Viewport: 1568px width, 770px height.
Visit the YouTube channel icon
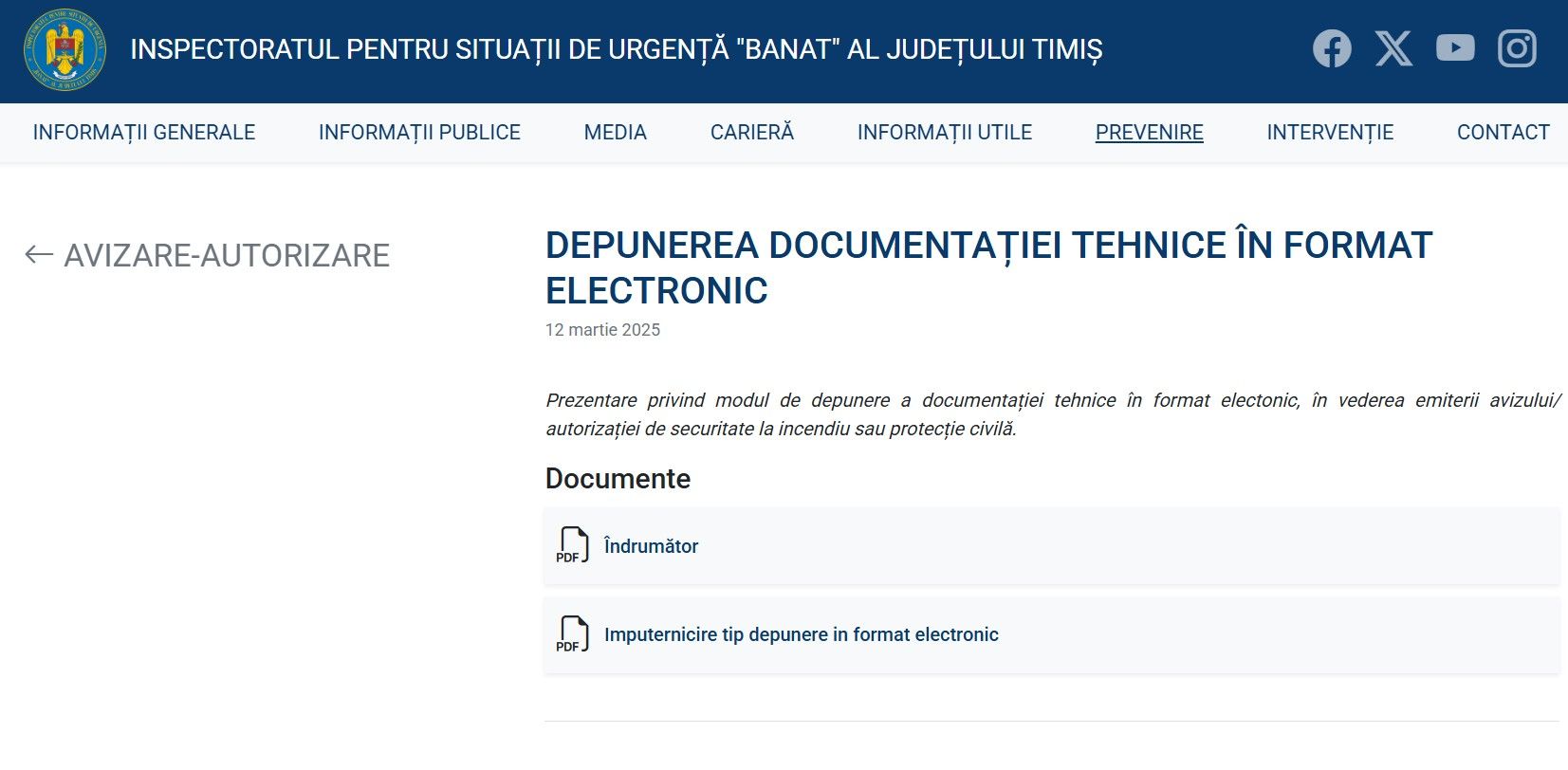point(1455,48)
